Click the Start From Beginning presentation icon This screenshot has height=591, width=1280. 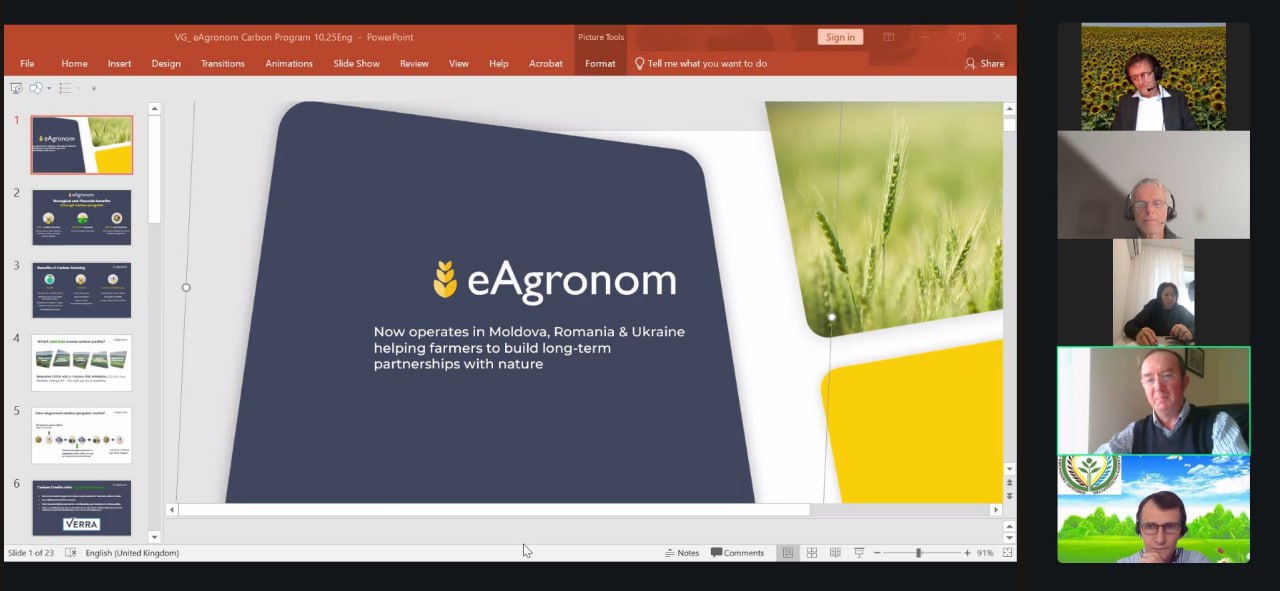click(16, 88)
